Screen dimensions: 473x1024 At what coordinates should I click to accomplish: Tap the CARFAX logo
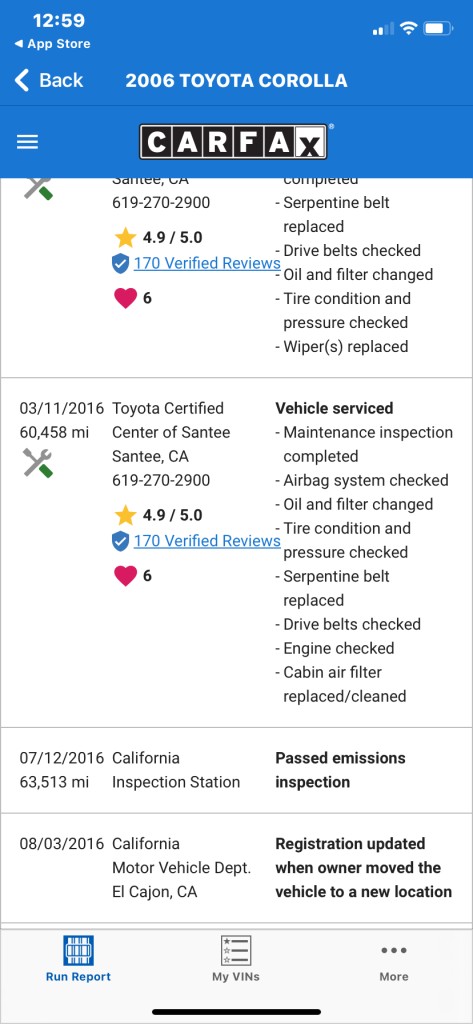pos(233,142)
